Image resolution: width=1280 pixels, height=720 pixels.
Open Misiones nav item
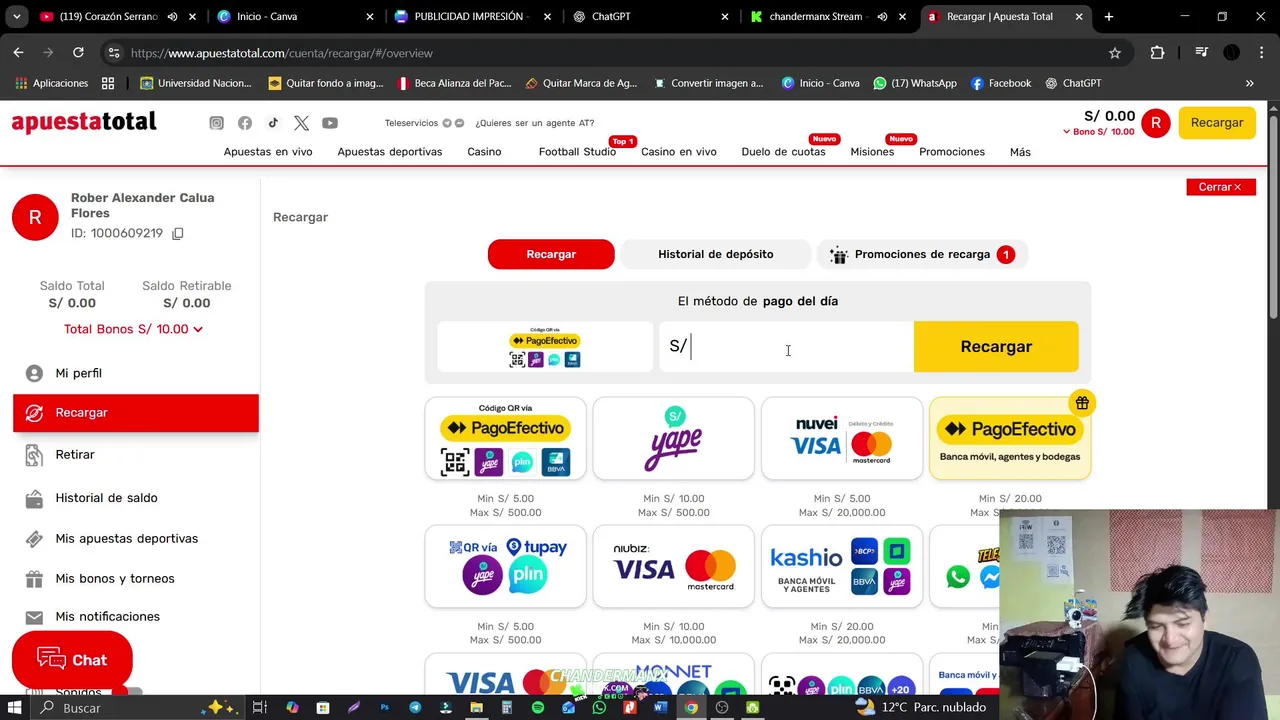pos(872,152)
